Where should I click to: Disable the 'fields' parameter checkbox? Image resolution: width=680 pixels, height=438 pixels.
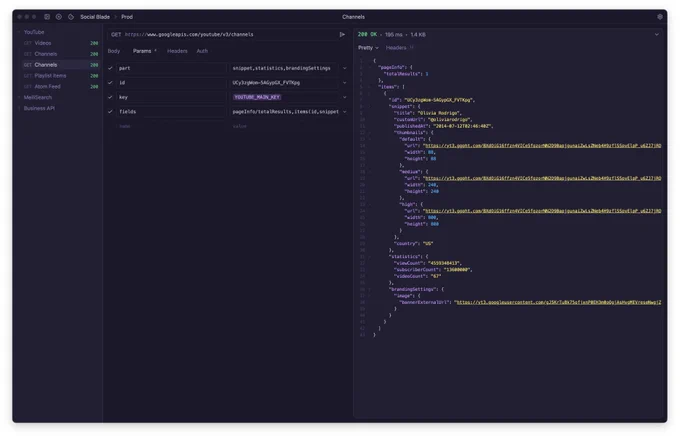(110, 111)
